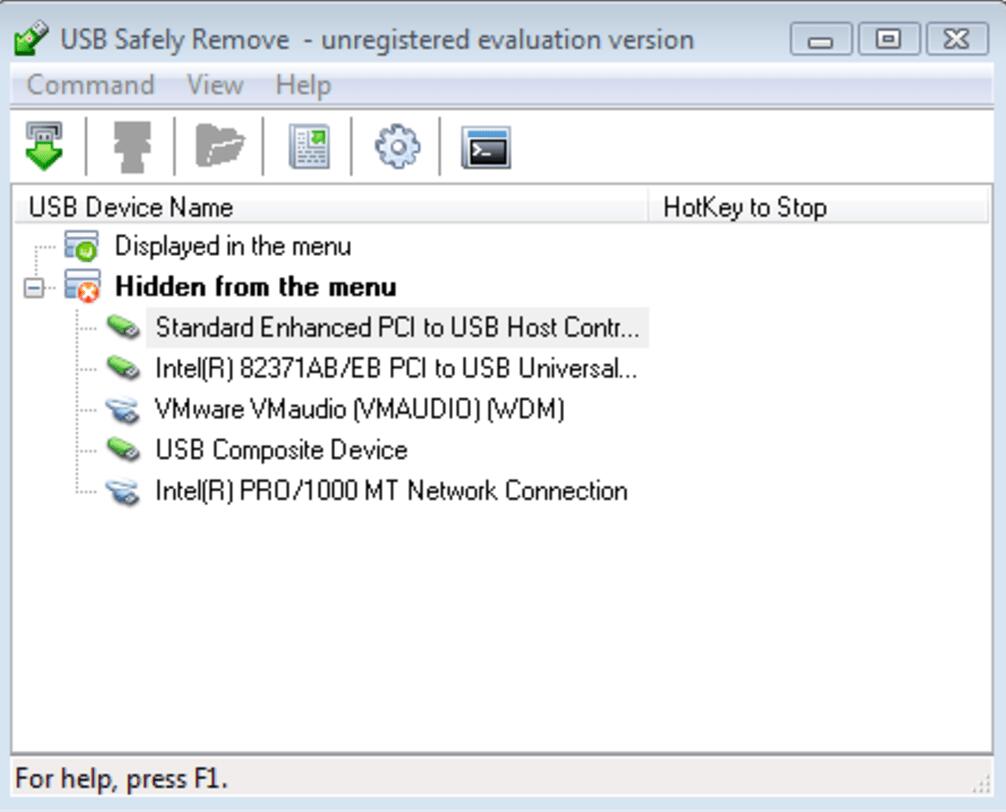Viewport: 1006px width, 812px height.
Task: Click the Hidden from the menu group icon
Action: click(x=82, y=287)
